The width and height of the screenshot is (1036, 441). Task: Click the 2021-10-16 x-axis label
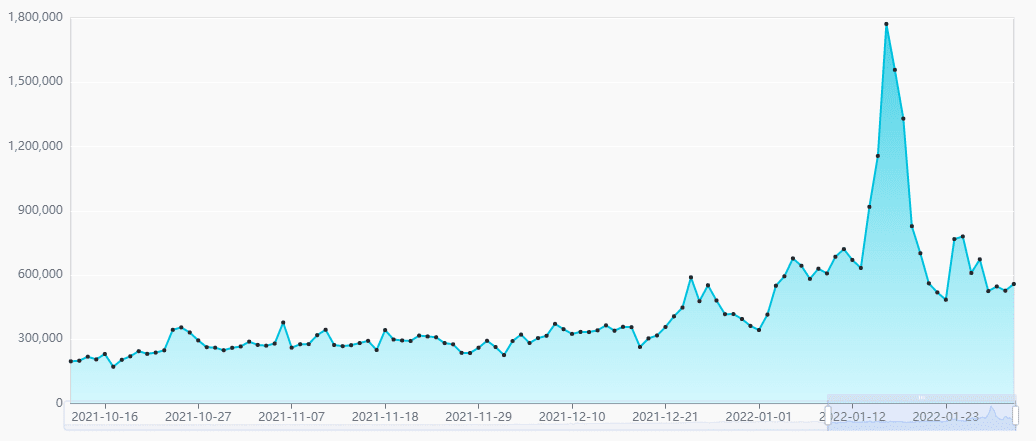(x=104, y=417)
